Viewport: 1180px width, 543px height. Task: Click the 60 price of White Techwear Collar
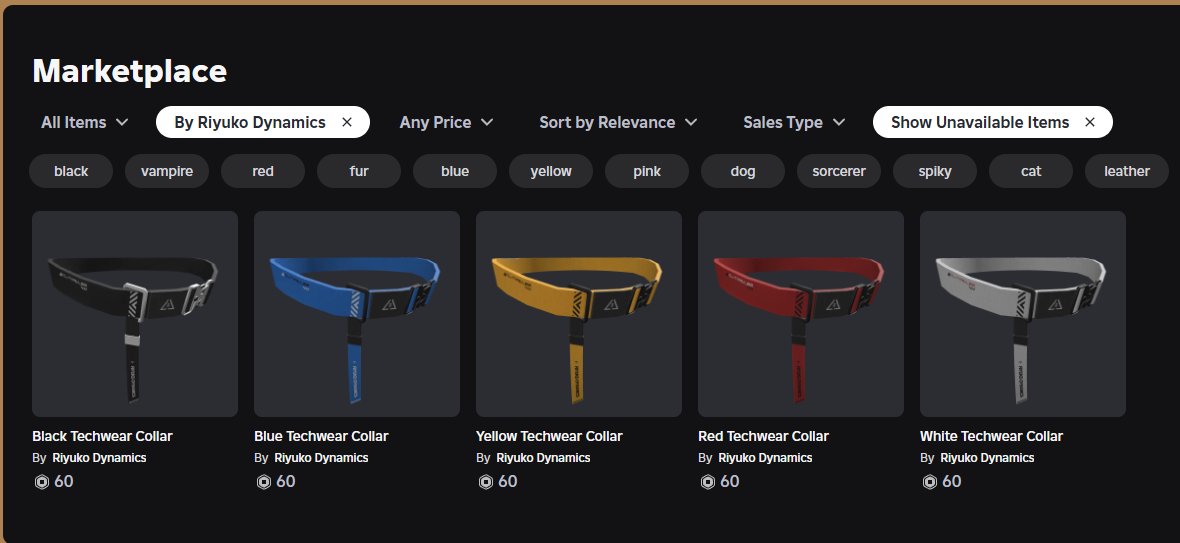pyautogui.click(x=952, y=481)
